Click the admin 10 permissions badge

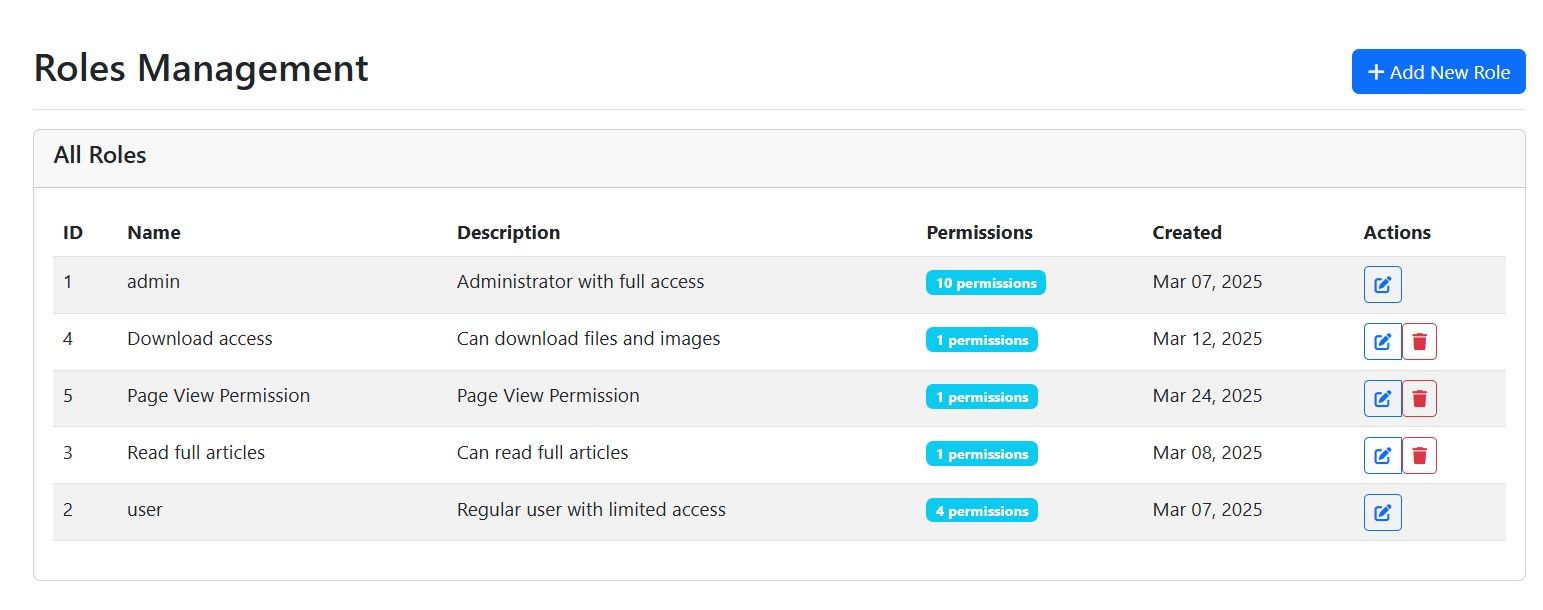click(x=985, y=283)
